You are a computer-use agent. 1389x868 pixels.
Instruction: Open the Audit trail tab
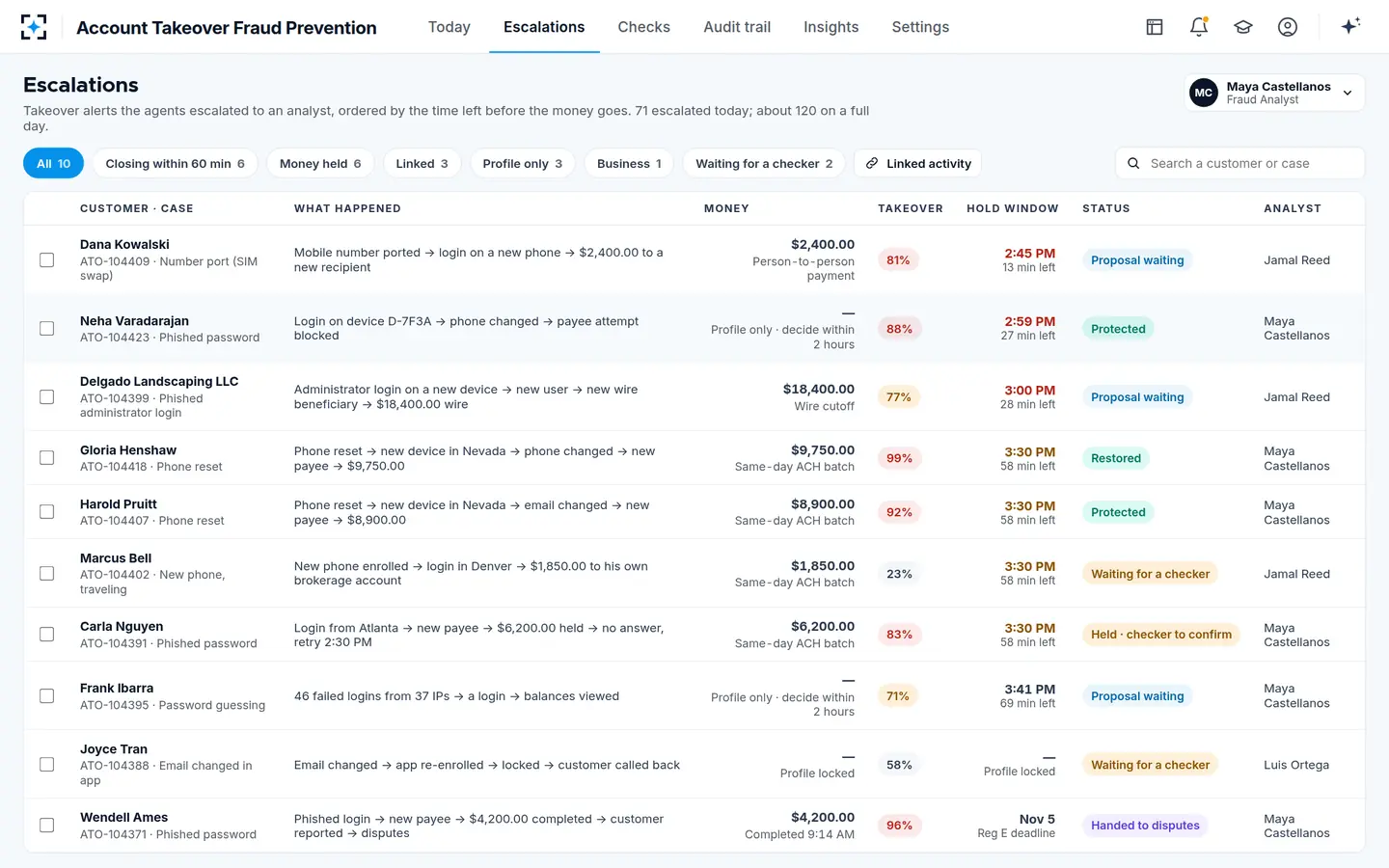(x=737, y=27)
